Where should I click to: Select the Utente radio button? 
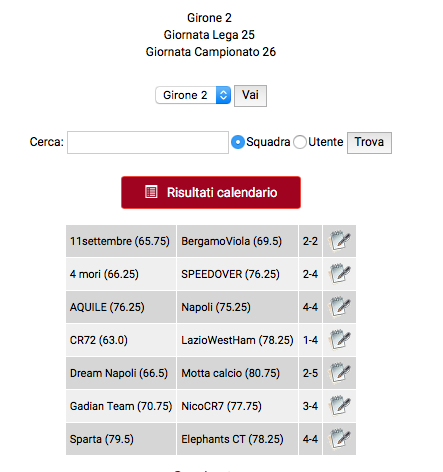300,142
